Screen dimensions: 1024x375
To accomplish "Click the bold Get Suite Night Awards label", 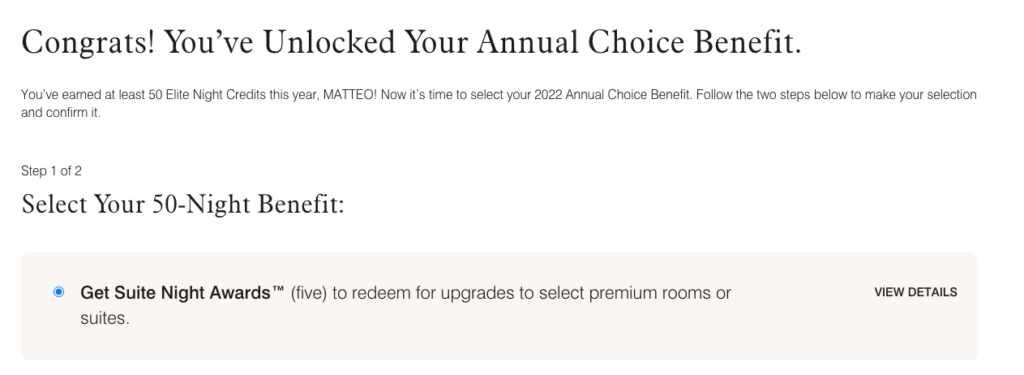I will (182, 293).
